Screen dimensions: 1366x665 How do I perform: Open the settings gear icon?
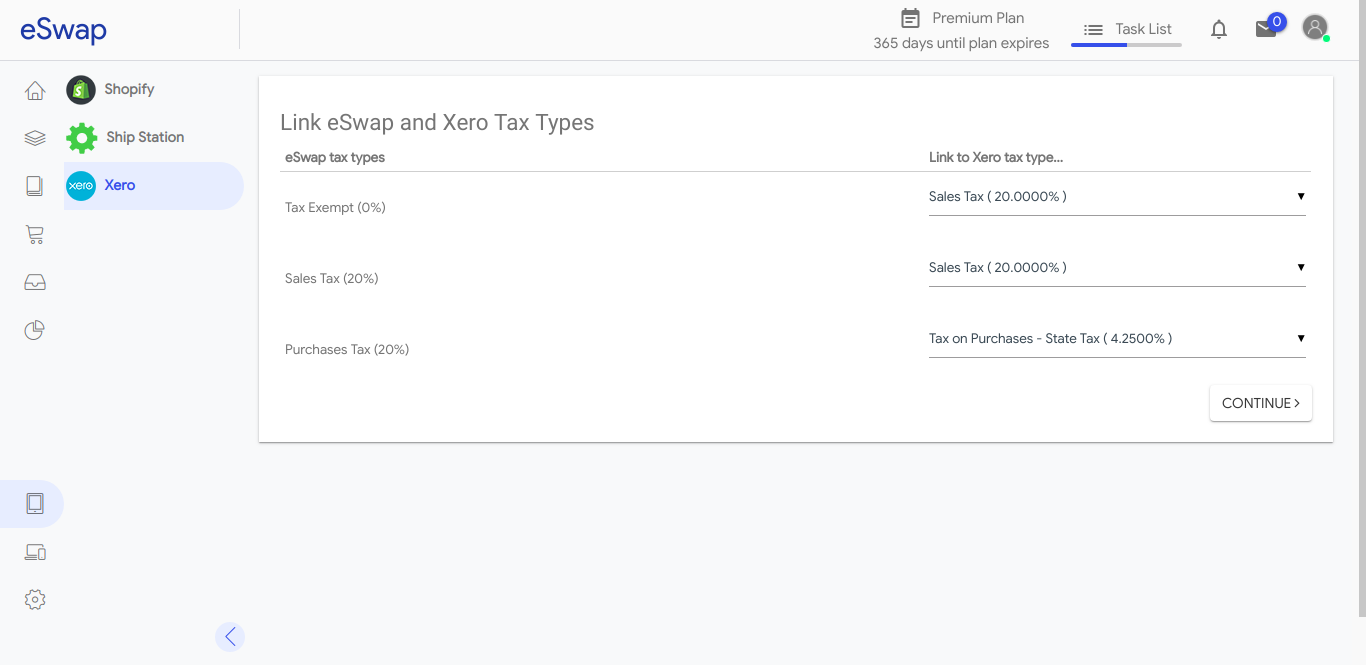(x=35, y=600)
